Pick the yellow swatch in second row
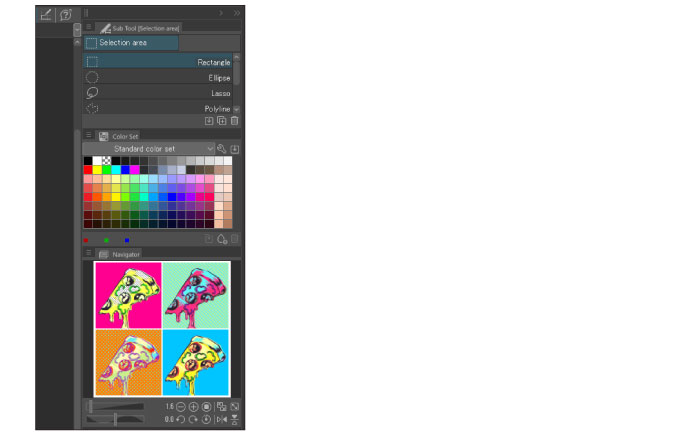This screenshot has height=444, width=693. point(97,170)
